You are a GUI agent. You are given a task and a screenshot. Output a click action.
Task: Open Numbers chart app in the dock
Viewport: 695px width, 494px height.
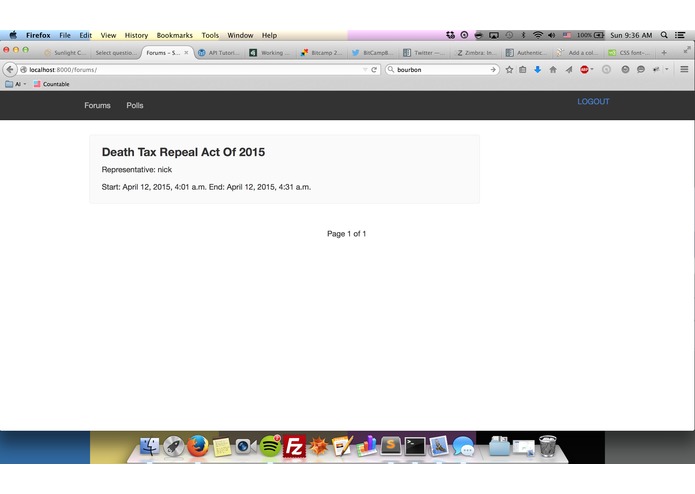[367, 446]
